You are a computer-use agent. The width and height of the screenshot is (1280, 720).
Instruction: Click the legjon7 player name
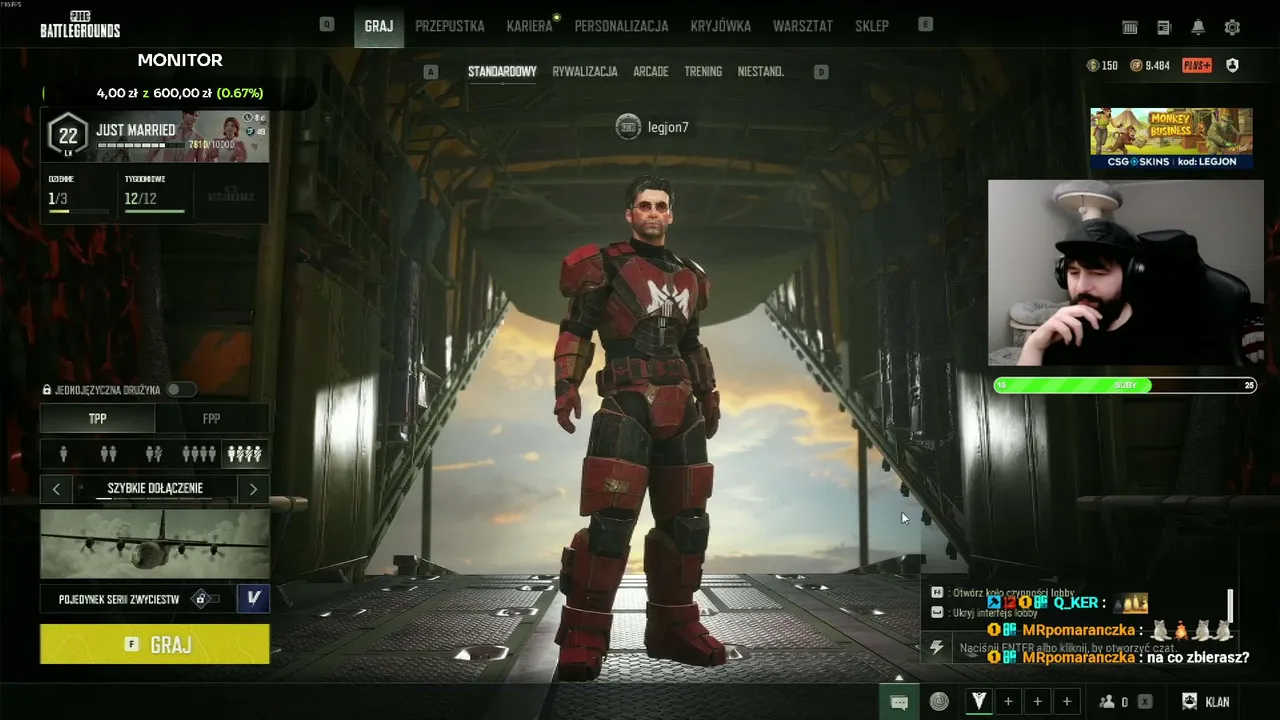pyautogui.click(x=668, y=127)
